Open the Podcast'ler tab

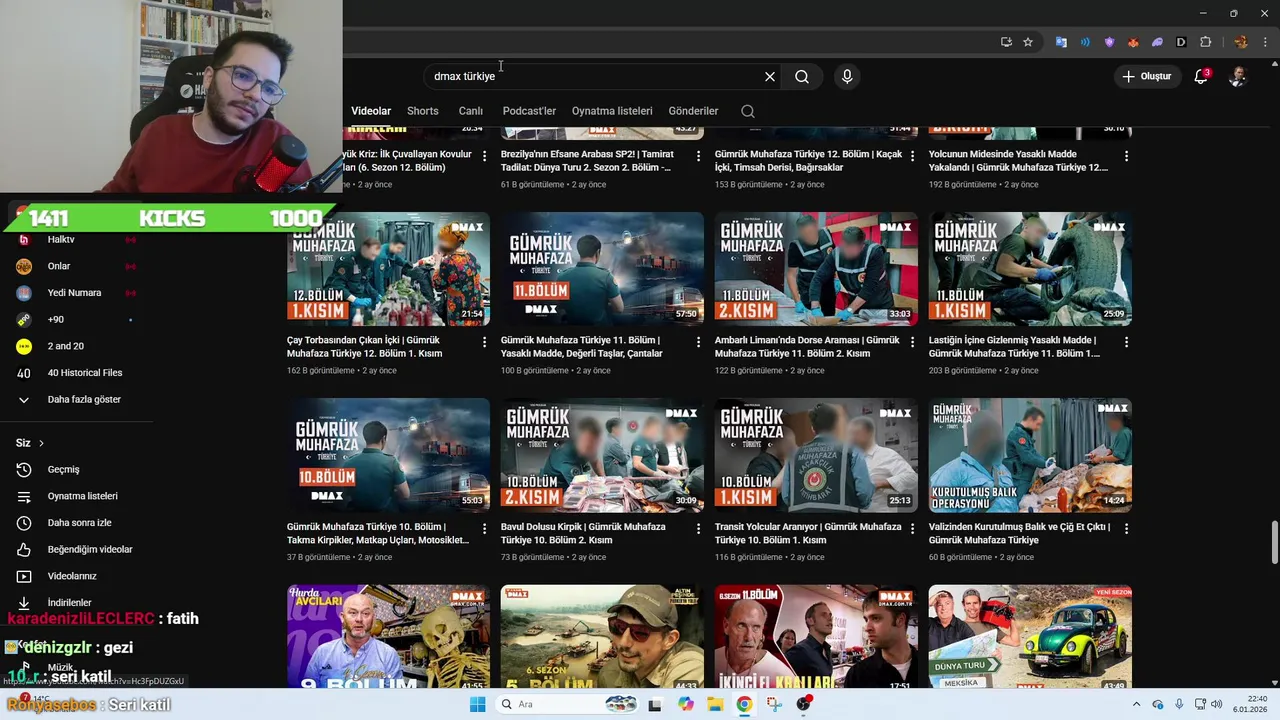529,111
